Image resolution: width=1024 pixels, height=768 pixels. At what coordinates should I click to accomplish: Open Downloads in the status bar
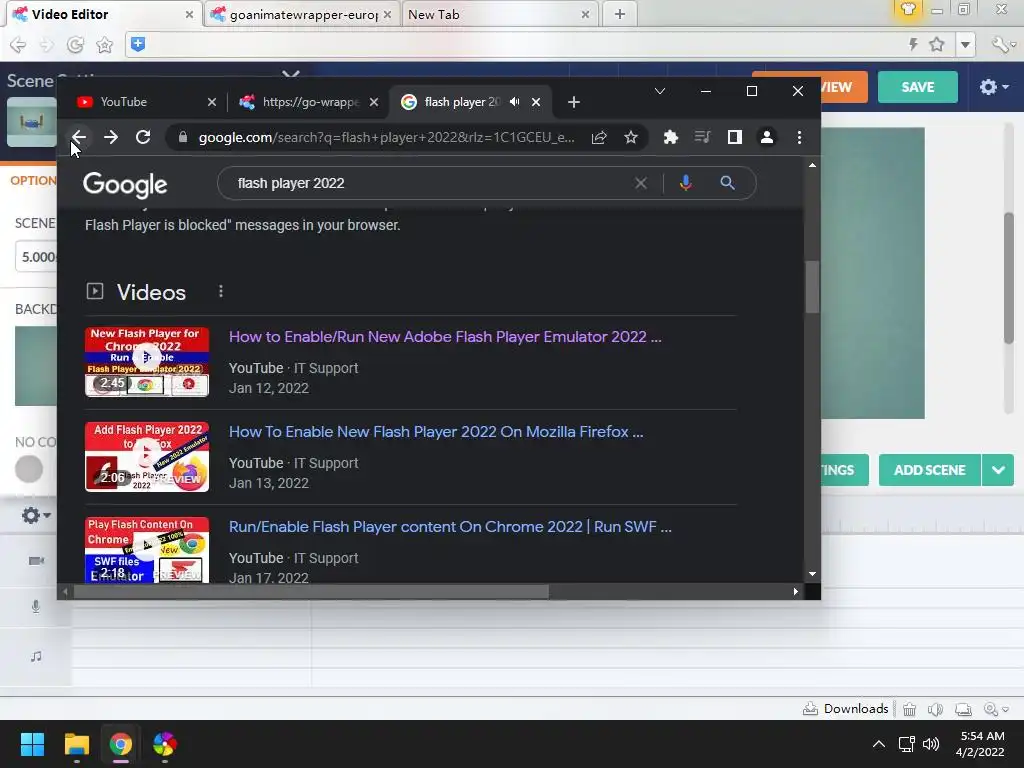click(846, 709)
